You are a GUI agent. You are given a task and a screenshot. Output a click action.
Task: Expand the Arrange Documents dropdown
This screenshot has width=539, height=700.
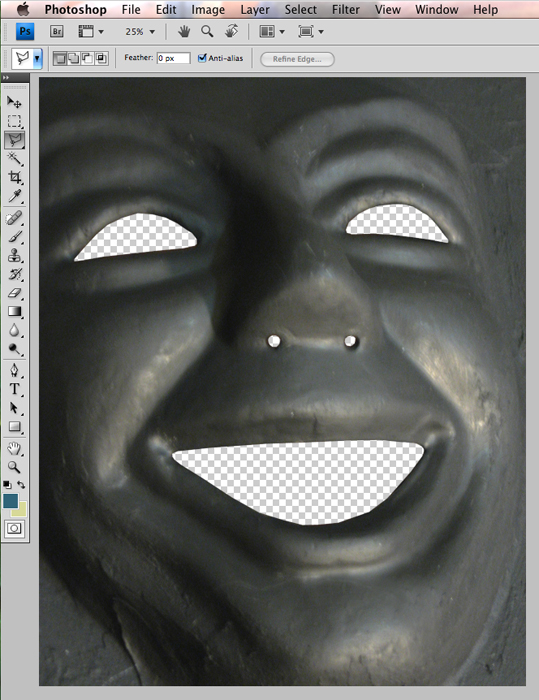272,32
